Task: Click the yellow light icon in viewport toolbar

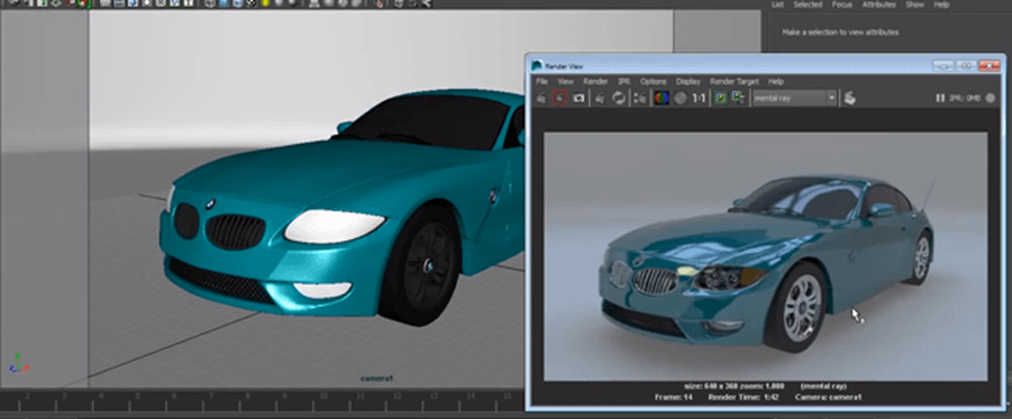Action: pos(265,4)
